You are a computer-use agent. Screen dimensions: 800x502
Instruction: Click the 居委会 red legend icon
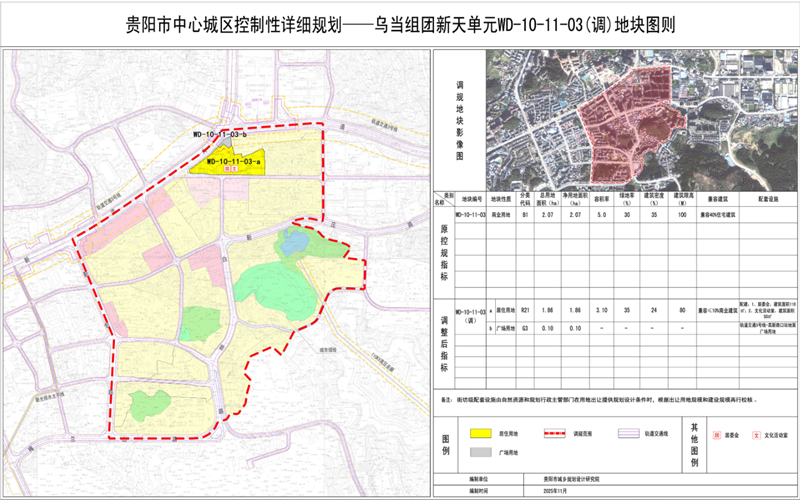pos(716,436)
